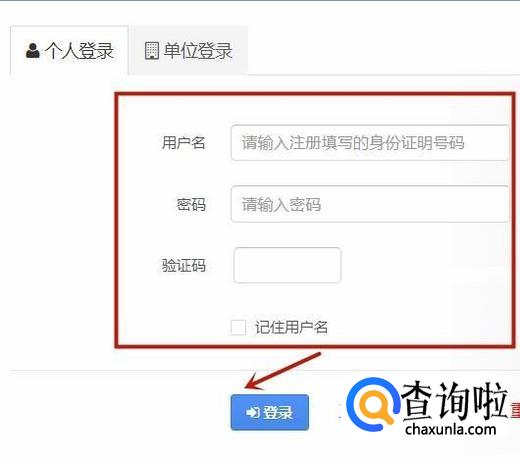This screenshot has width=520, height=460.
Task: Focus the 验证码 captcha input box
Action: click(x=287, y=265)
